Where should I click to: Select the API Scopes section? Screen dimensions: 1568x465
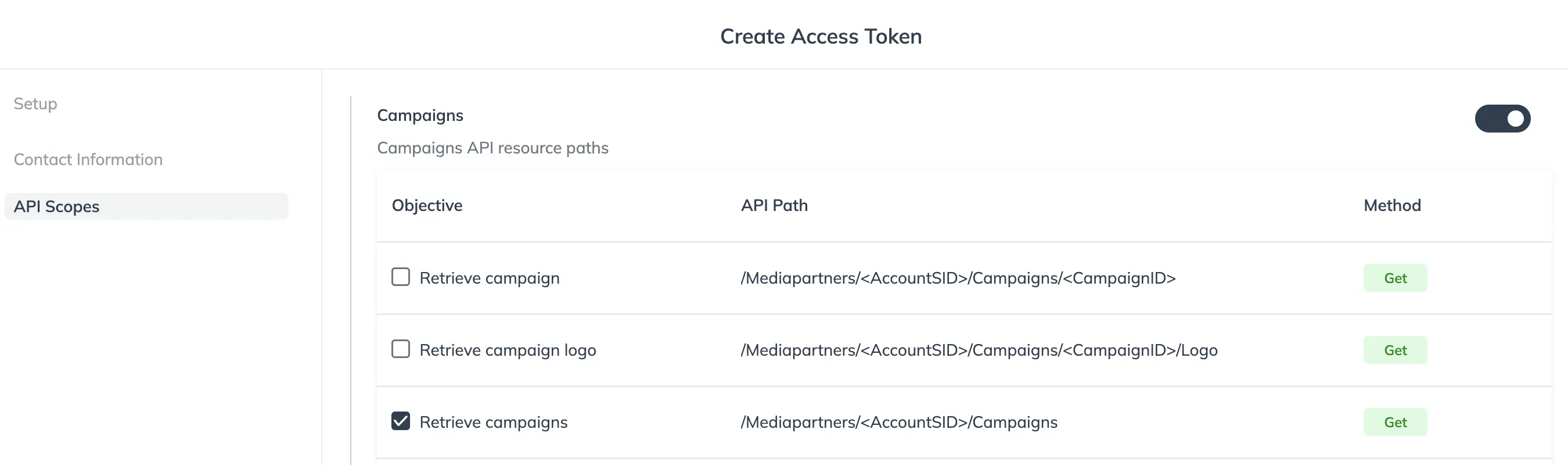coord(57,206)
